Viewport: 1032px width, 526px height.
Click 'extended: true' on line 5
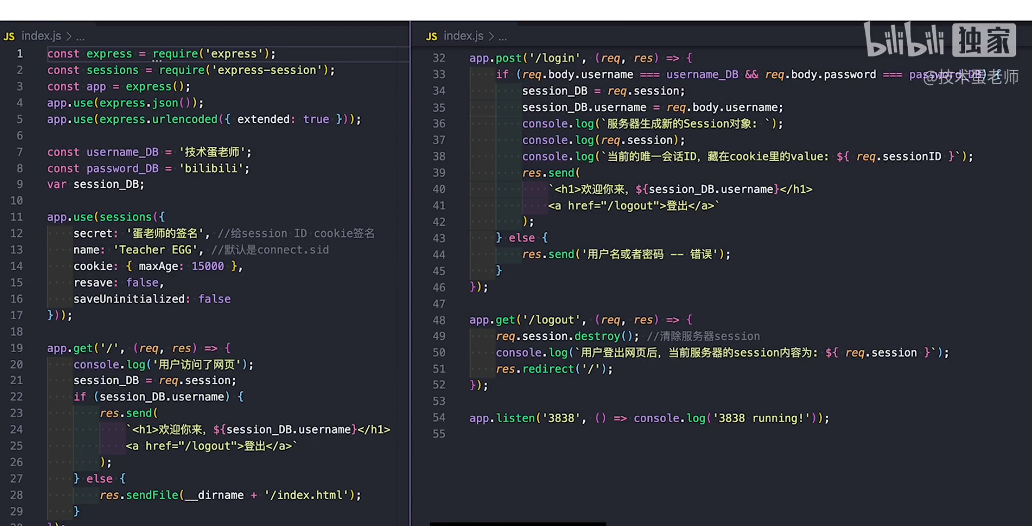coord(283,119)
